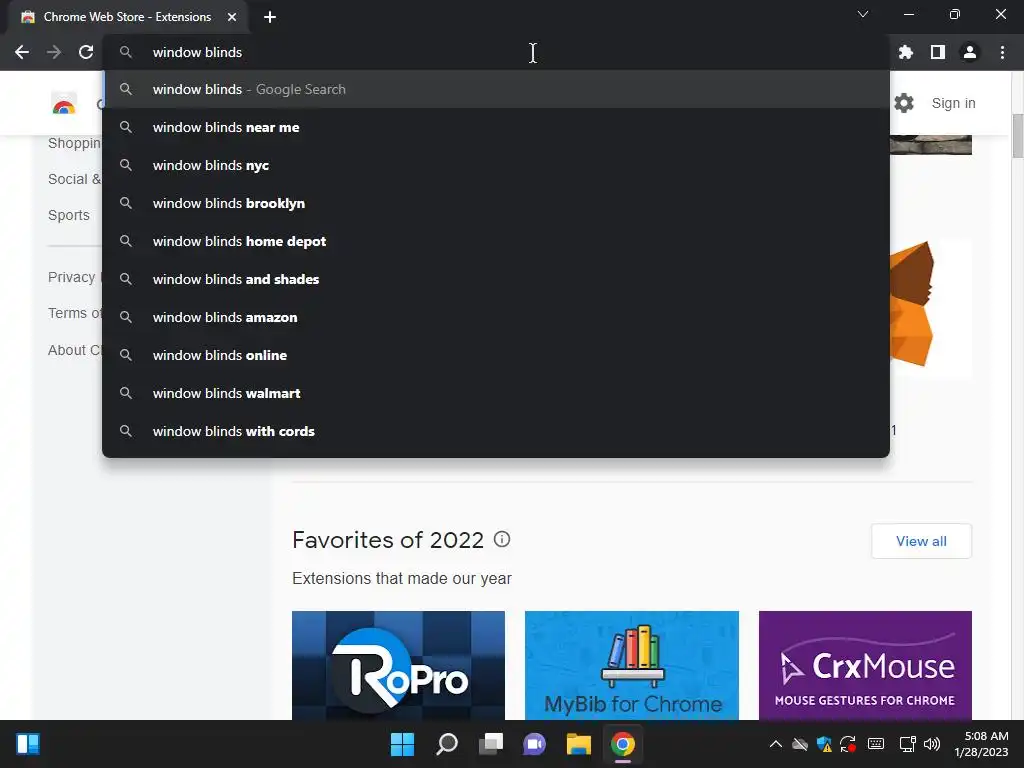
Task: Click the info icon beside Favorites of 2022
Action: (502, 539)
